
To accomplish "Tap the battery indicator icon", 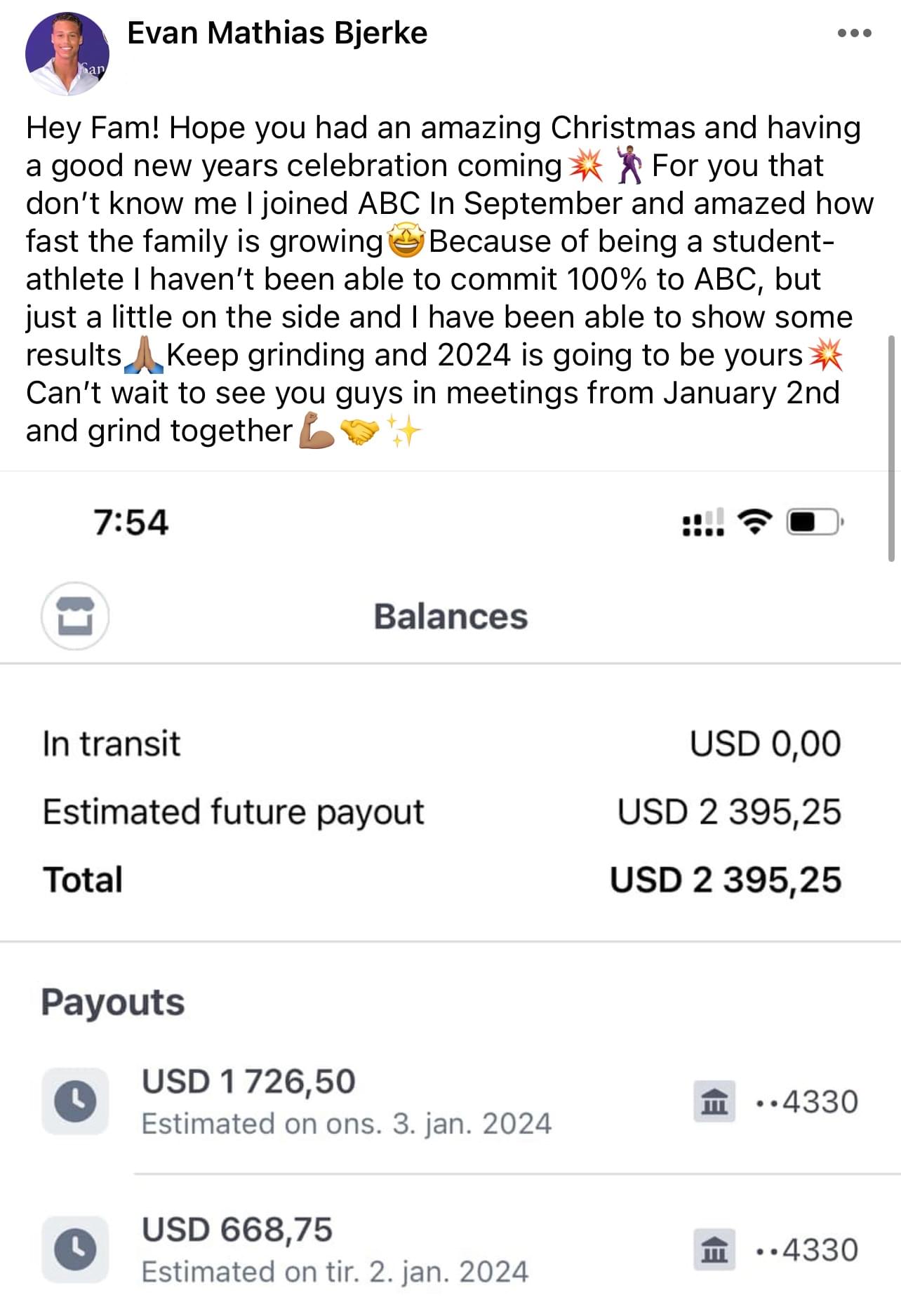I will 815,522.
